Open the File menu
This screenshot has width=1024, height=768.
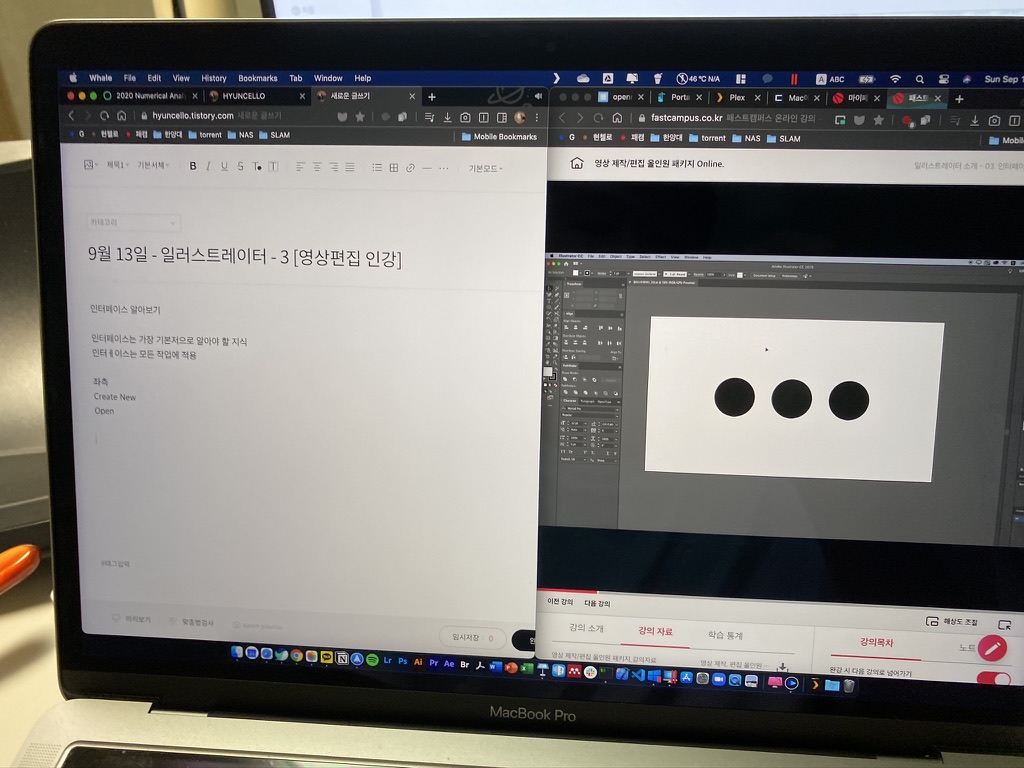pos(130,78)
